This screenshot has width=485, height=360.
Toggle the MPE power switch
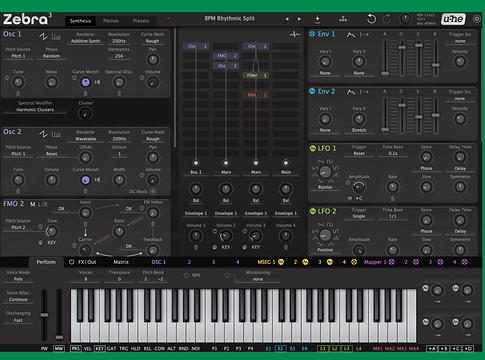(x=186, y=275)
